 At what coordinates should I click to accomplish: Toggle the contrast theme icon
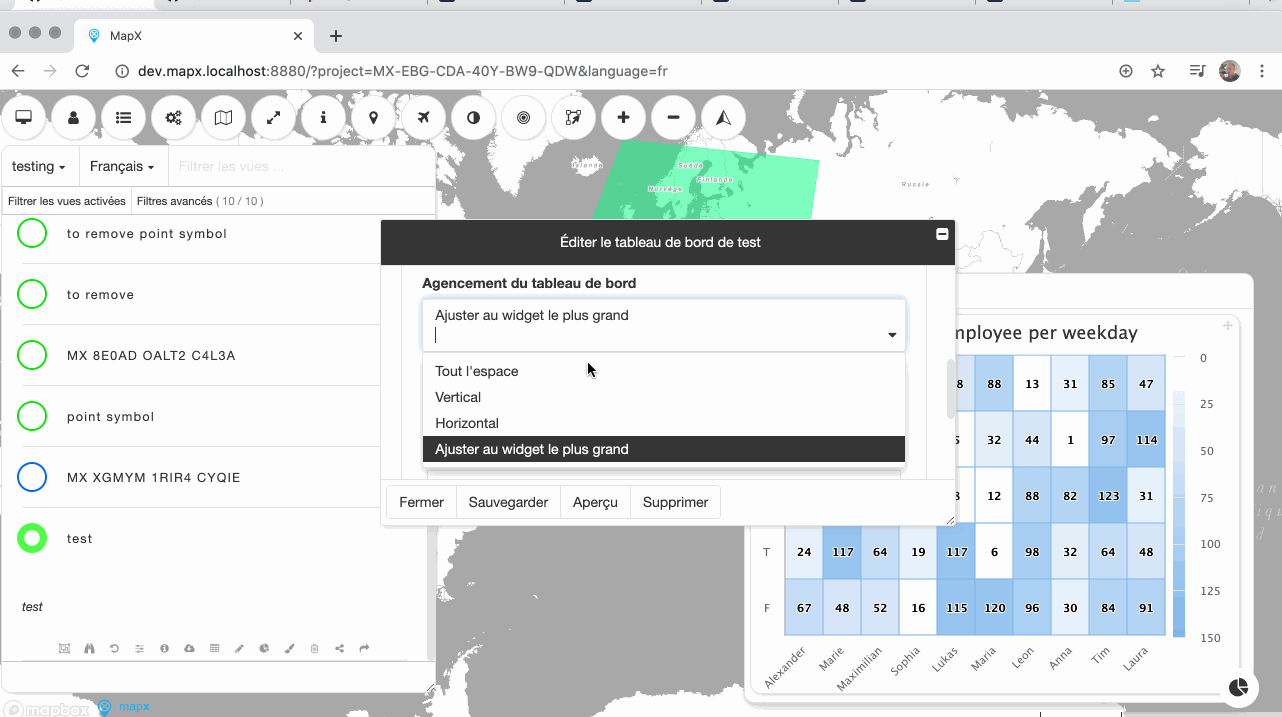(x=473, y=117)
